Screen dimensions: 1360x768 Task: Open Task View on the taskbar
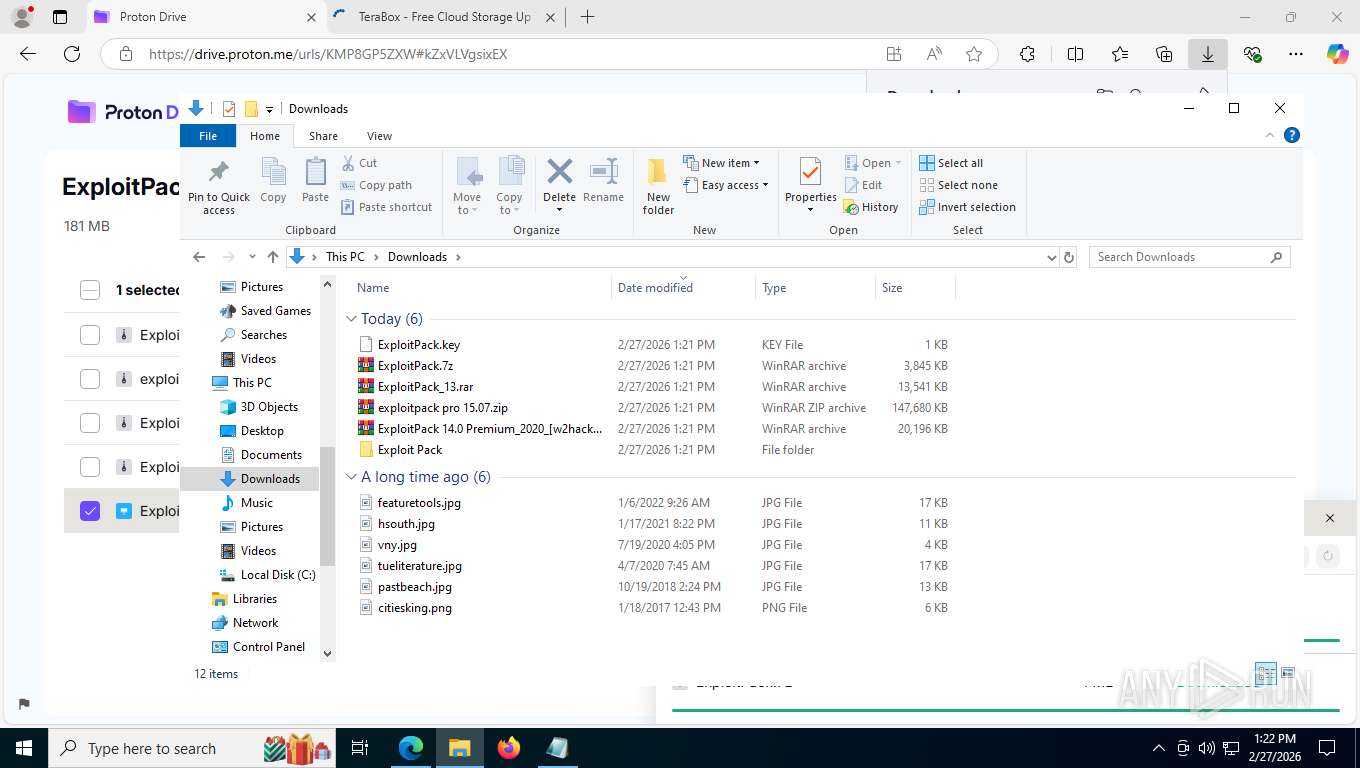[360, 748]
